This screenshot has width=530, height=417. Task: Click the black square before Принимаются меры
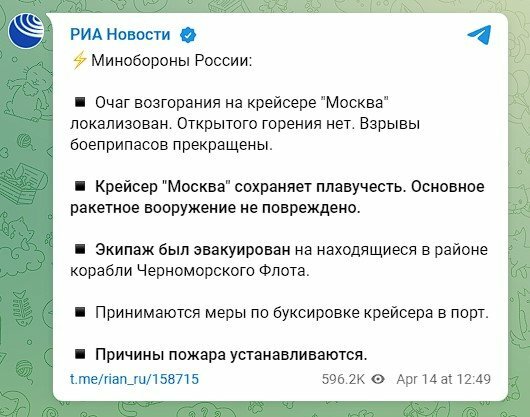pos(80,312)
